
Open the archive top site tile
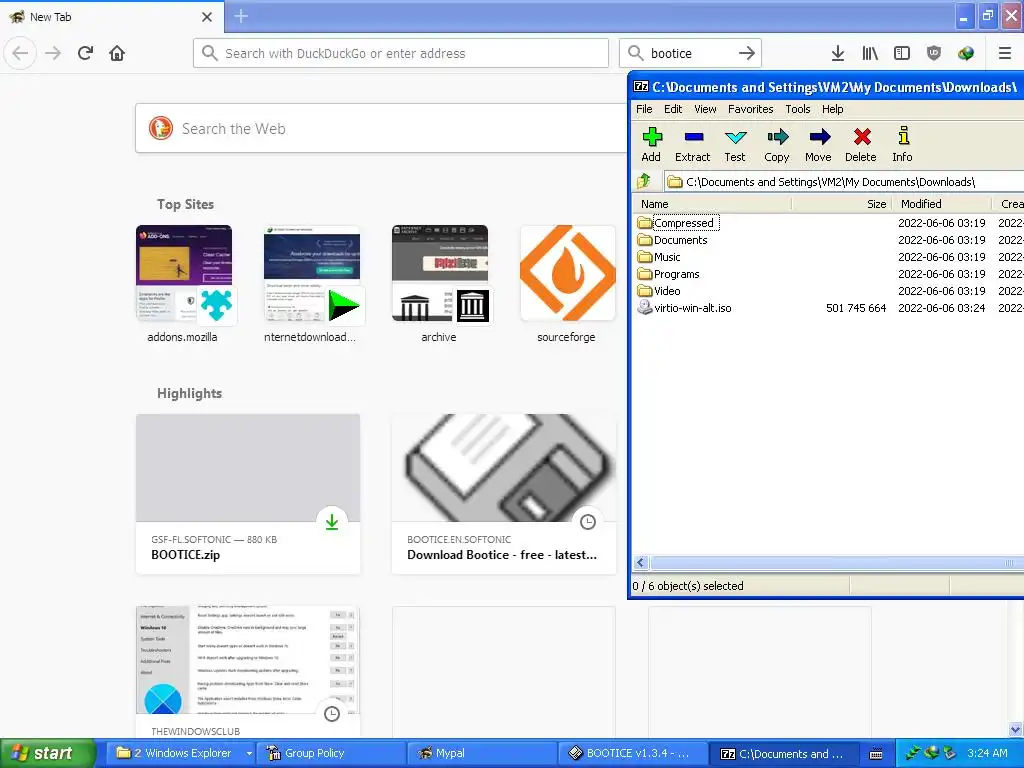click(x=440, y=285)
